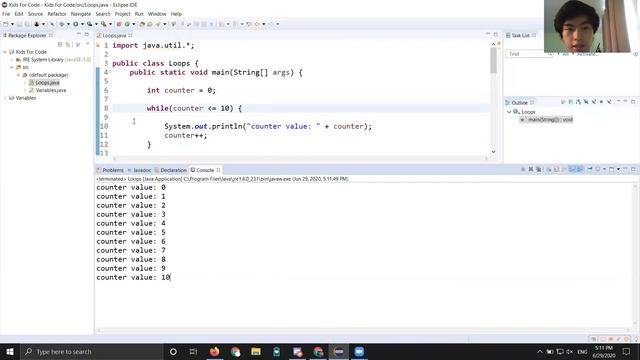Open the Project menu
Viewport: 640px width, 360px height.
(x=122, y=14)
